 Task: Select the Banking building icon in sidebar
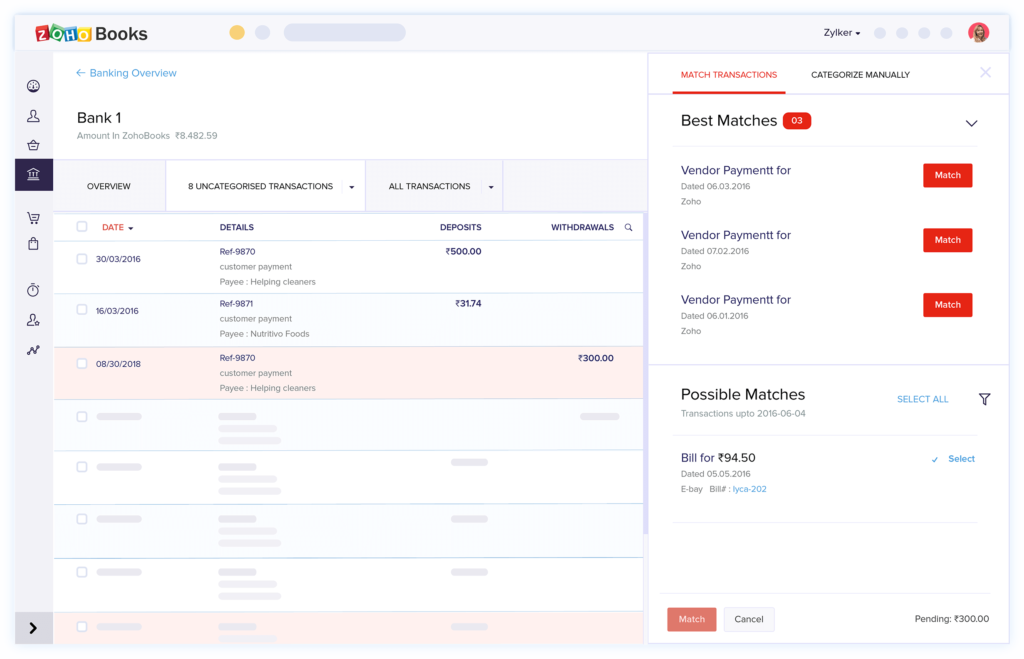coord(33,175)
